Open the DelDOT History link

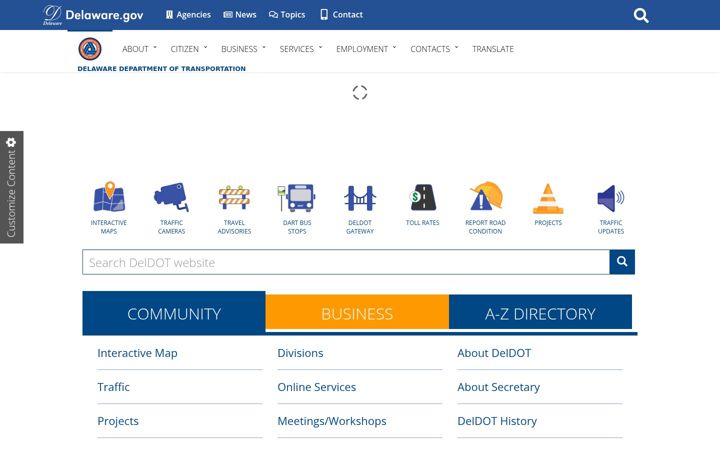click(x=497, y=421)
